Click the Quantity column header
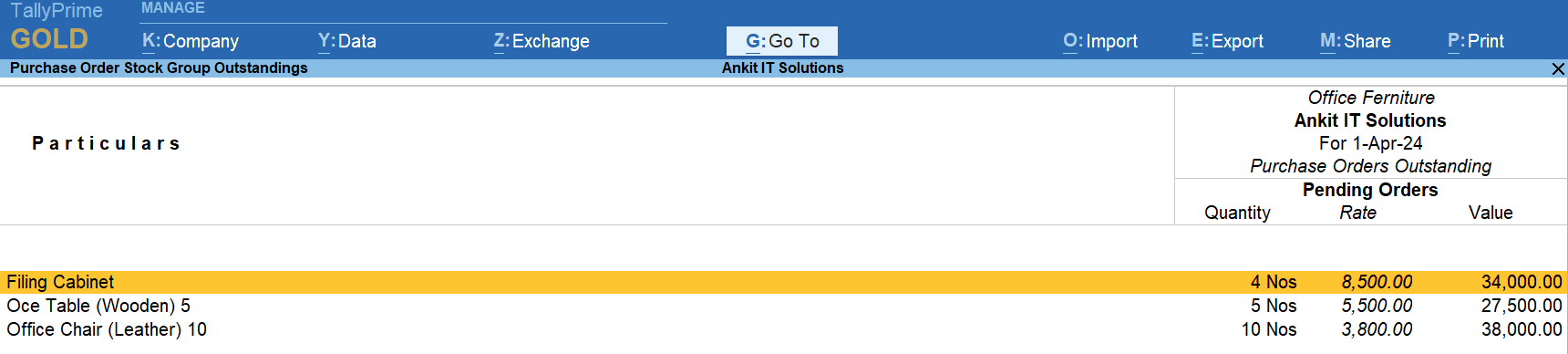 click(x=1237, y=213)
